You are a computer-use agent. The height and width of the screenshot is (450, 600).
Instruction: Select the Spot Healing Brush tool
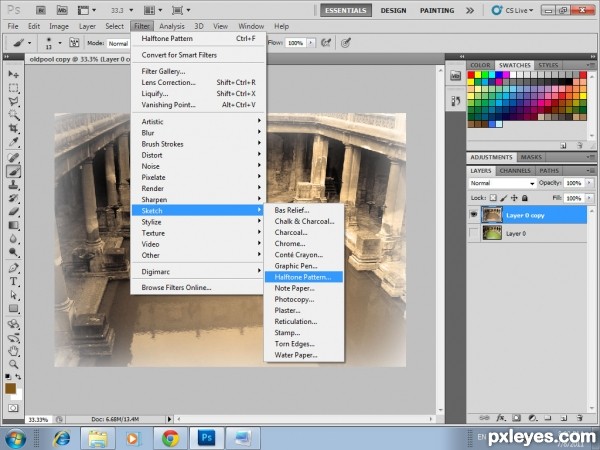(x=13, y=158)
